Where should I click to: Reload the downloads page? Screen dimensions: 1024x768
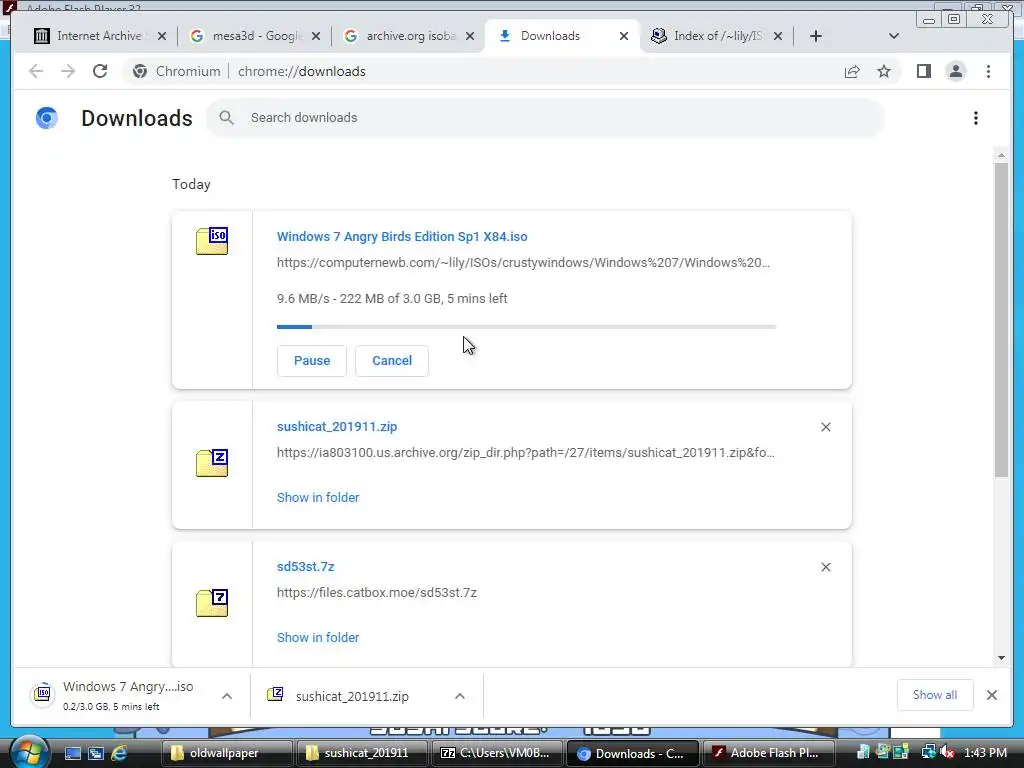tap(100, 71)
